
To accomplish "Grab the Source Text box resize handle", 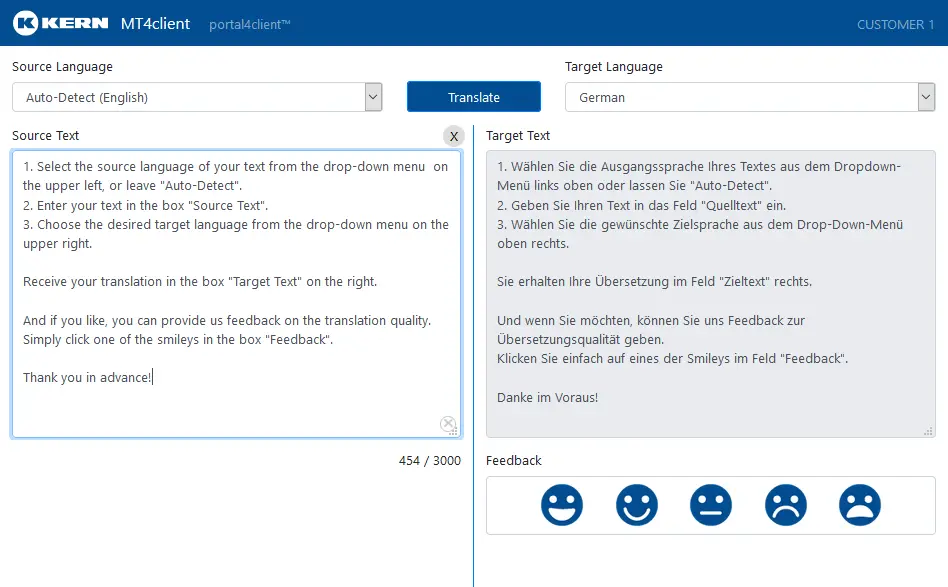I will click(x=455, y=432).
